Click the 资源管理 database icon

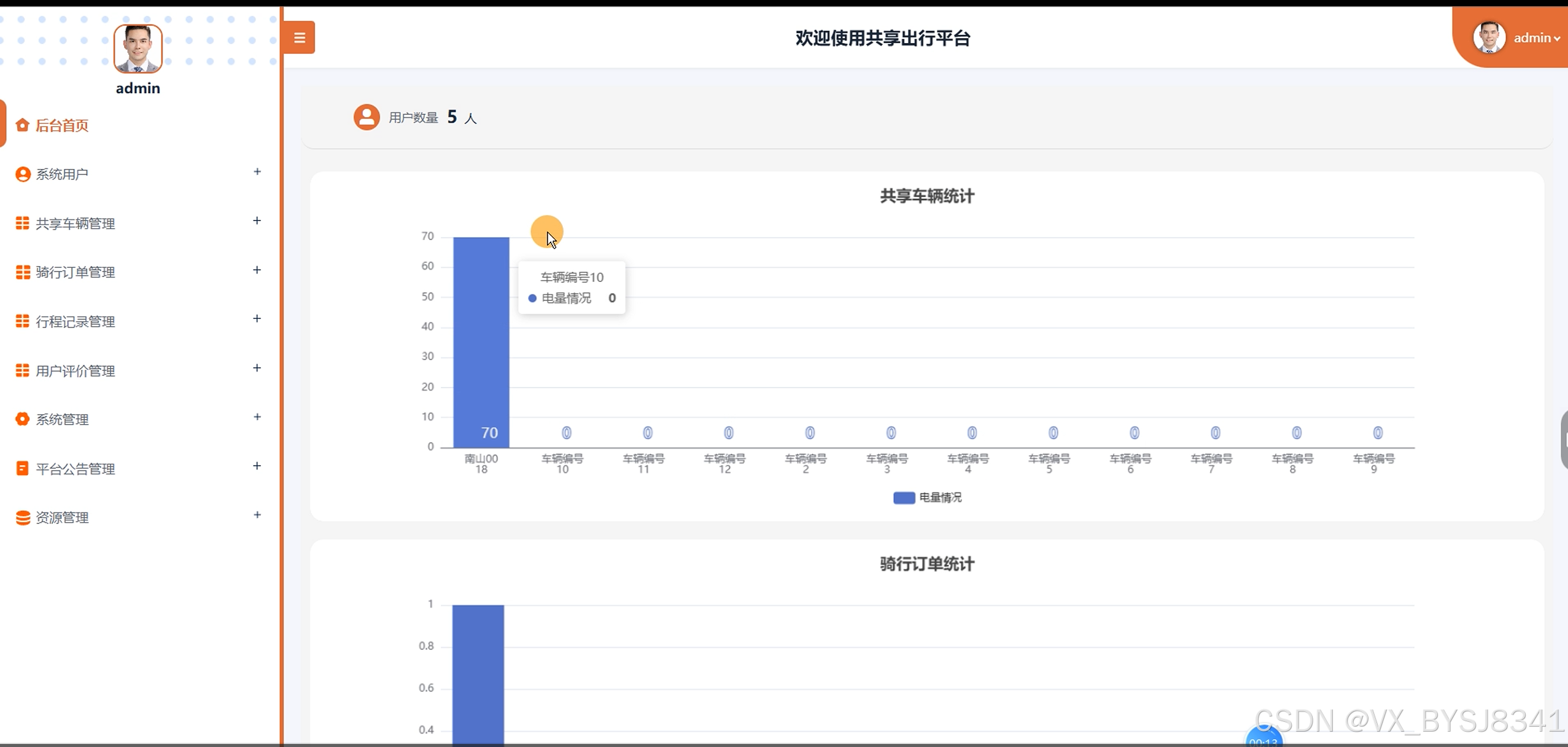click(23, 518)
